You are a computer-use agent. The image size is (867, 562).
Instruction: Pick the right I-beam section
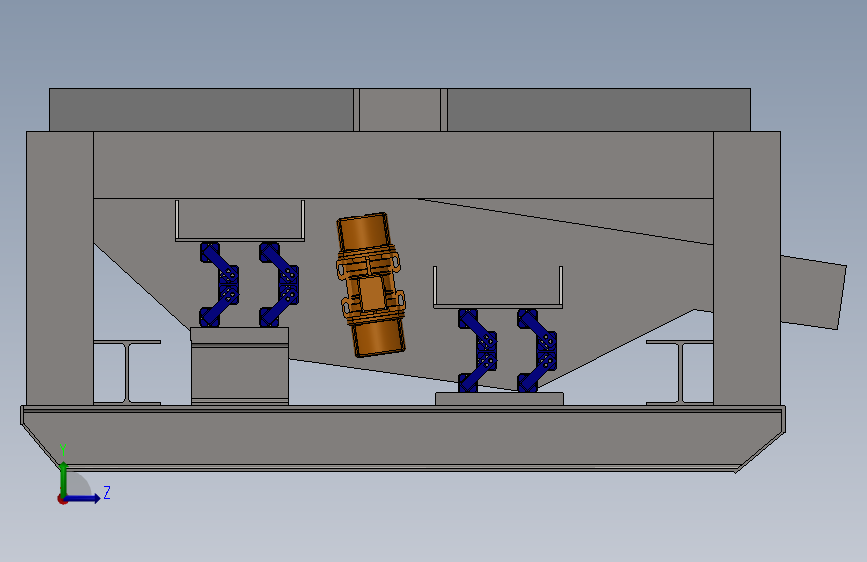[680, 372]
